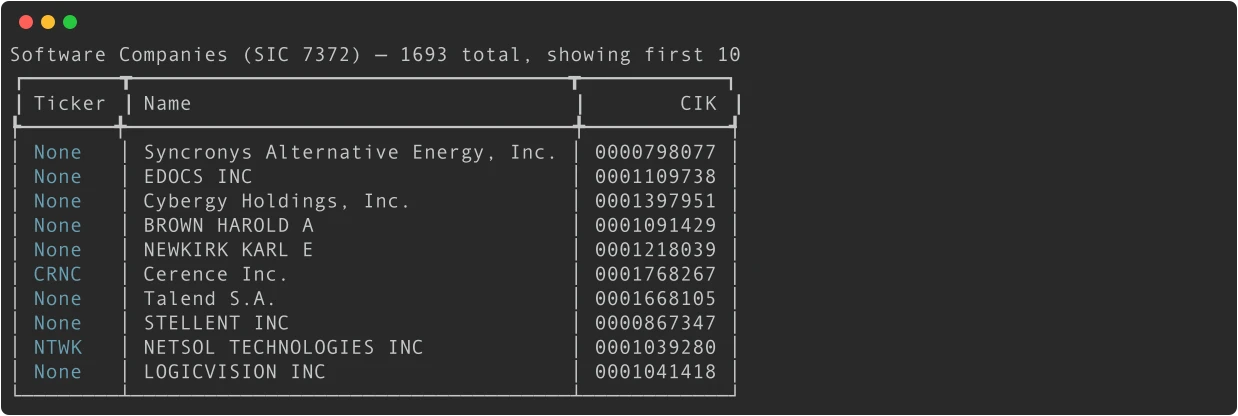Select the Cerence Inc. name
1238x416 pixels.
click(x=216, y=274)
